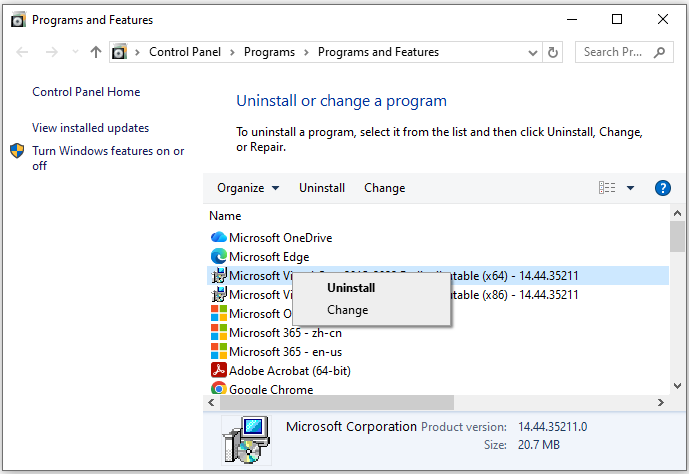Click size value 20.7 MB
689x474 pixels.
539,445
